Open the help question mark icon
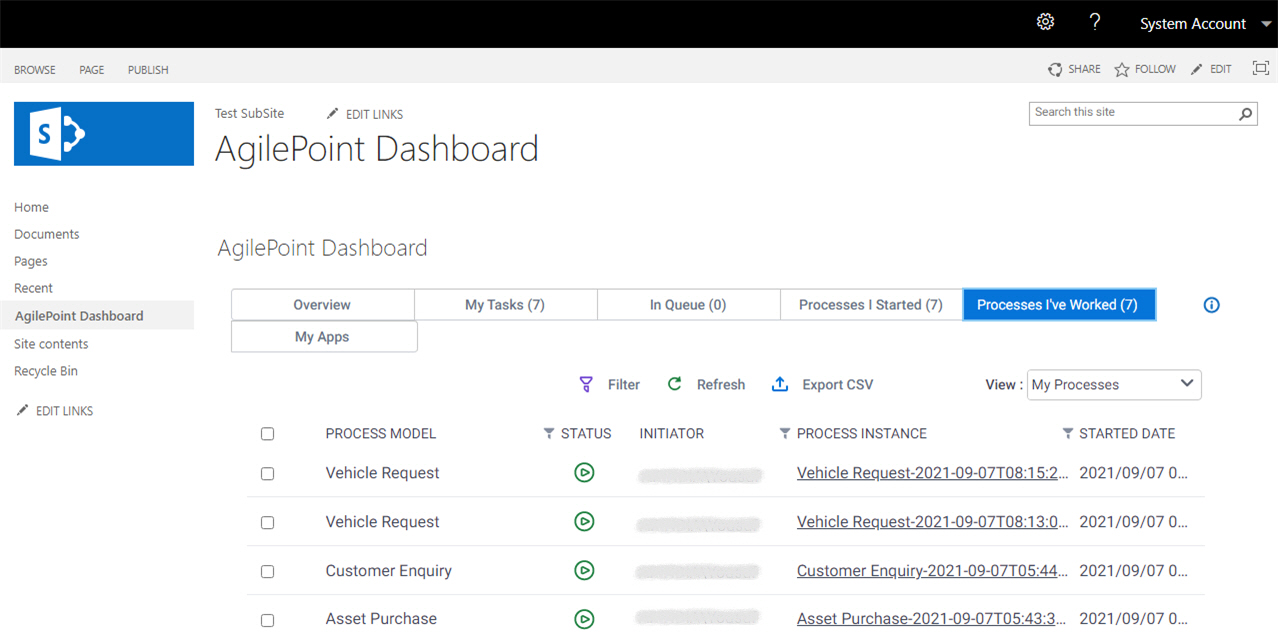This screenshot has width=1278, height=641. point(1095,22)
